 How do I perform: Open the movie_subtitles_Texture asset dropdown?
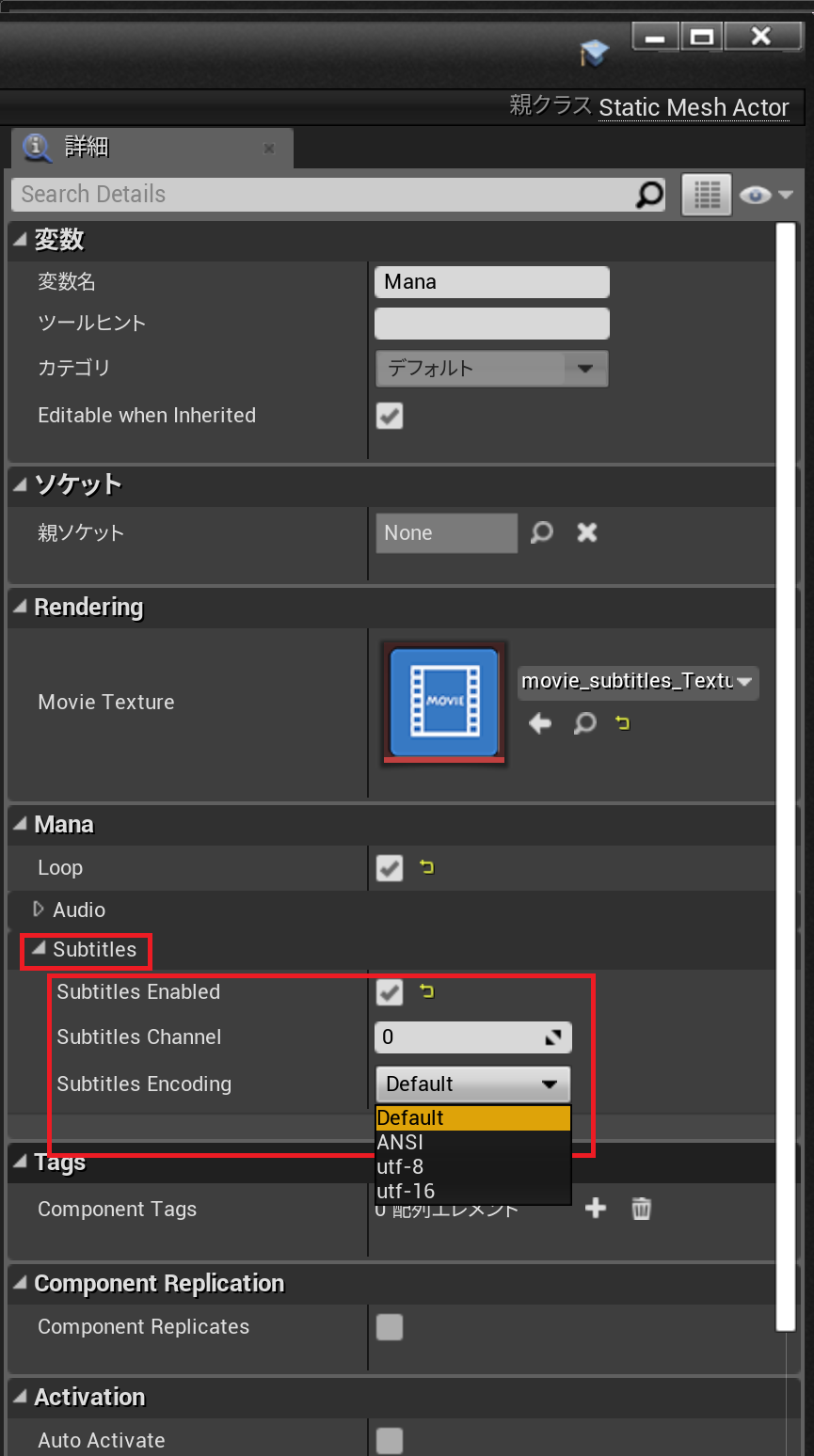coord(638,681)
